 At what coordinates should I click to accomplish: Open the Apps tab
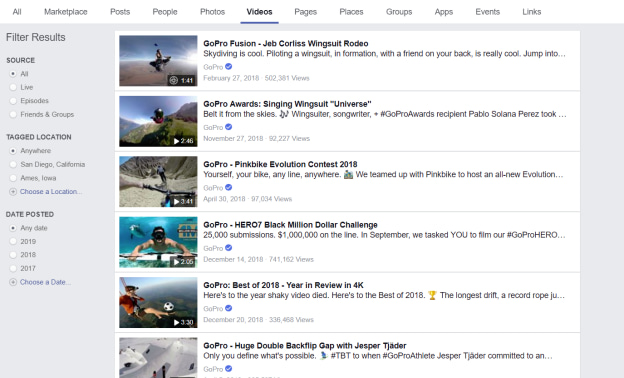click(444, 12)
